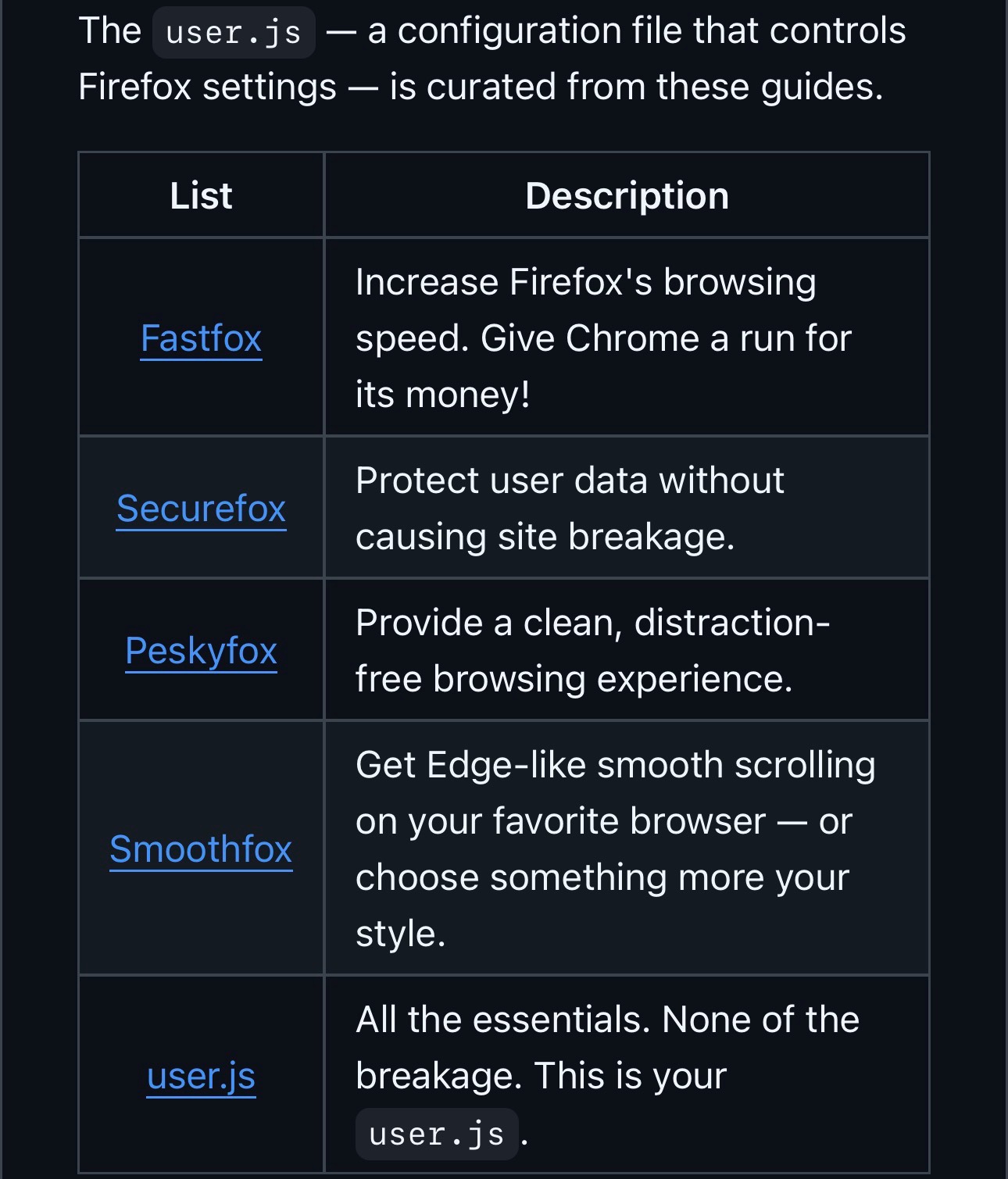The width and height of the screenshot is (1008, 1179).
Task: Click 'causing site breakage.' text line
Action: 545,537
